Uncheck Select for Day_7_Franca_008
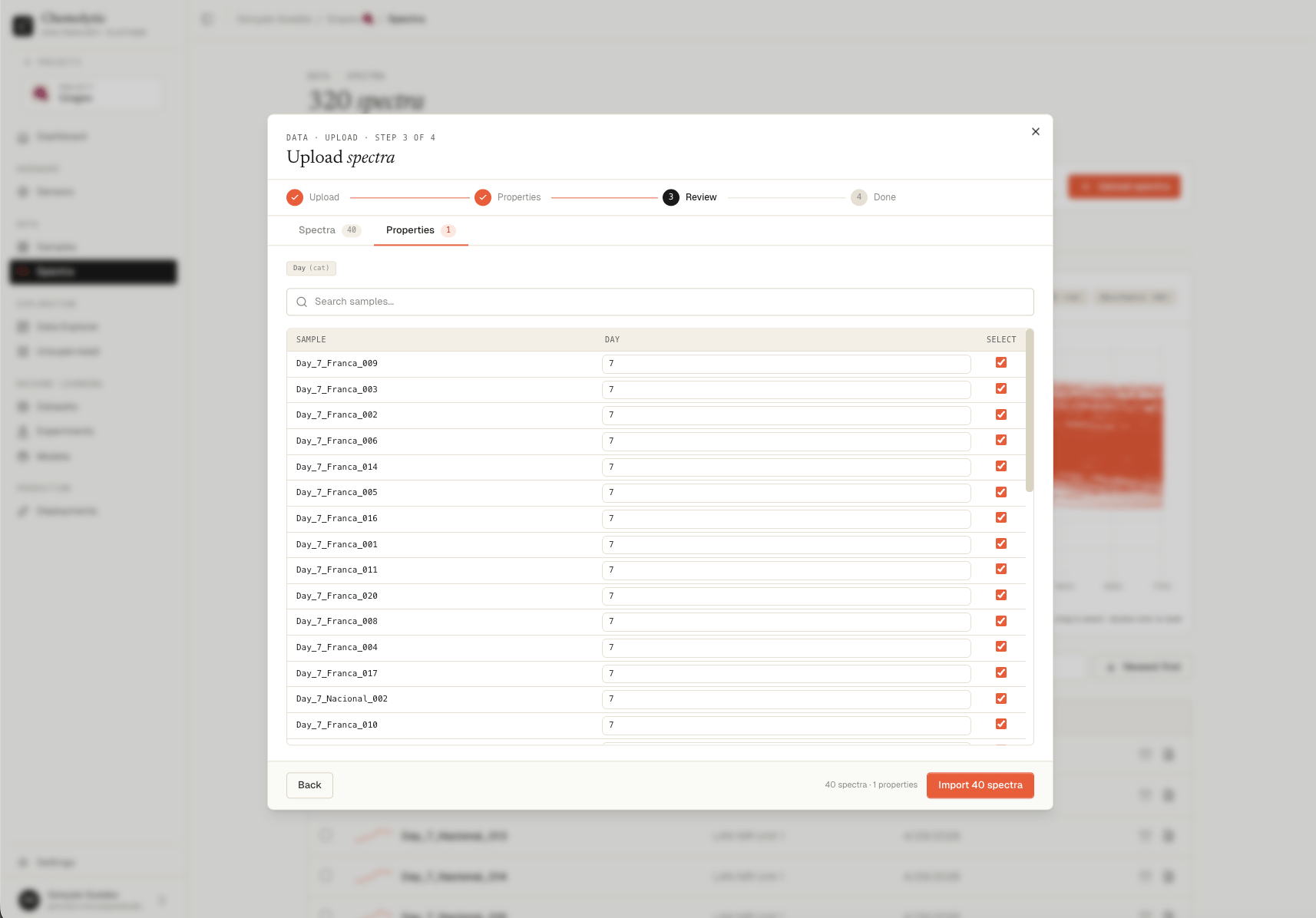Screen dimensions: 1316x918 pos(1001,621)
